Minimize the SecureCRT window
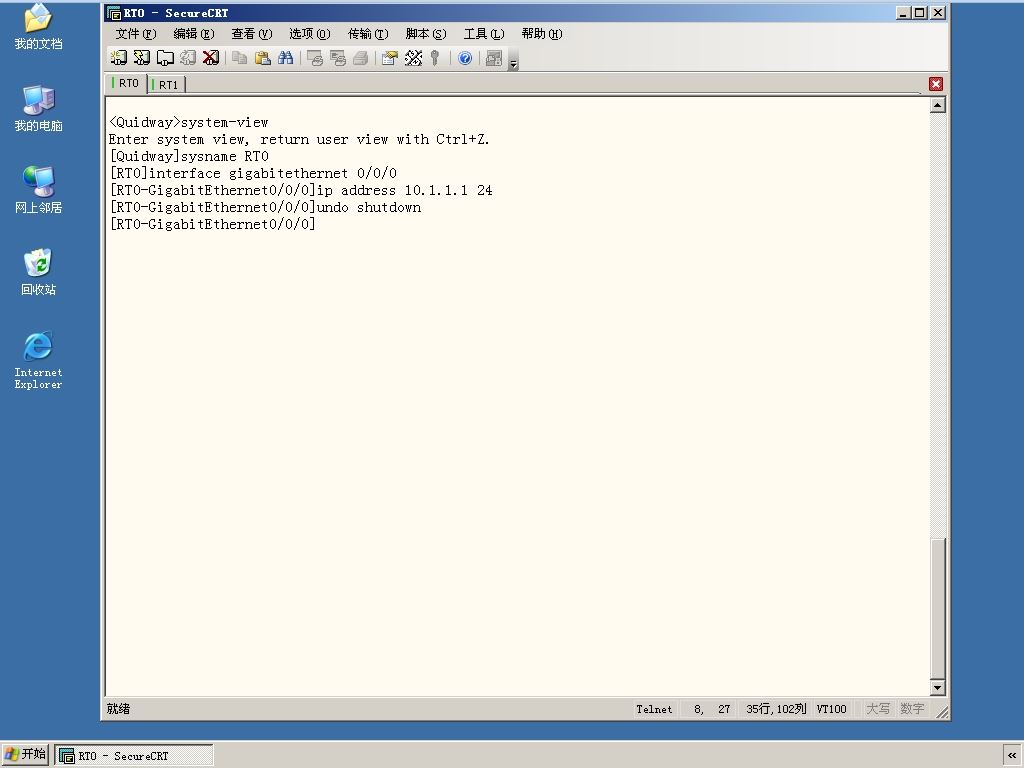Screen dimensions: 1024x768 point(904,12)
